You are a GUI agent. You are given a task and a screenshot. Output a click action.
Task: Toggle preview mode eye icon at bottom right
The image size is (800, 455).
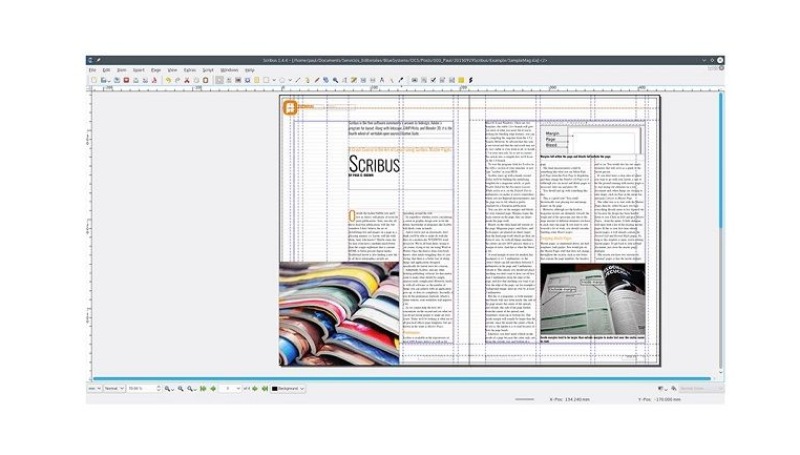(x=674, y=389)
